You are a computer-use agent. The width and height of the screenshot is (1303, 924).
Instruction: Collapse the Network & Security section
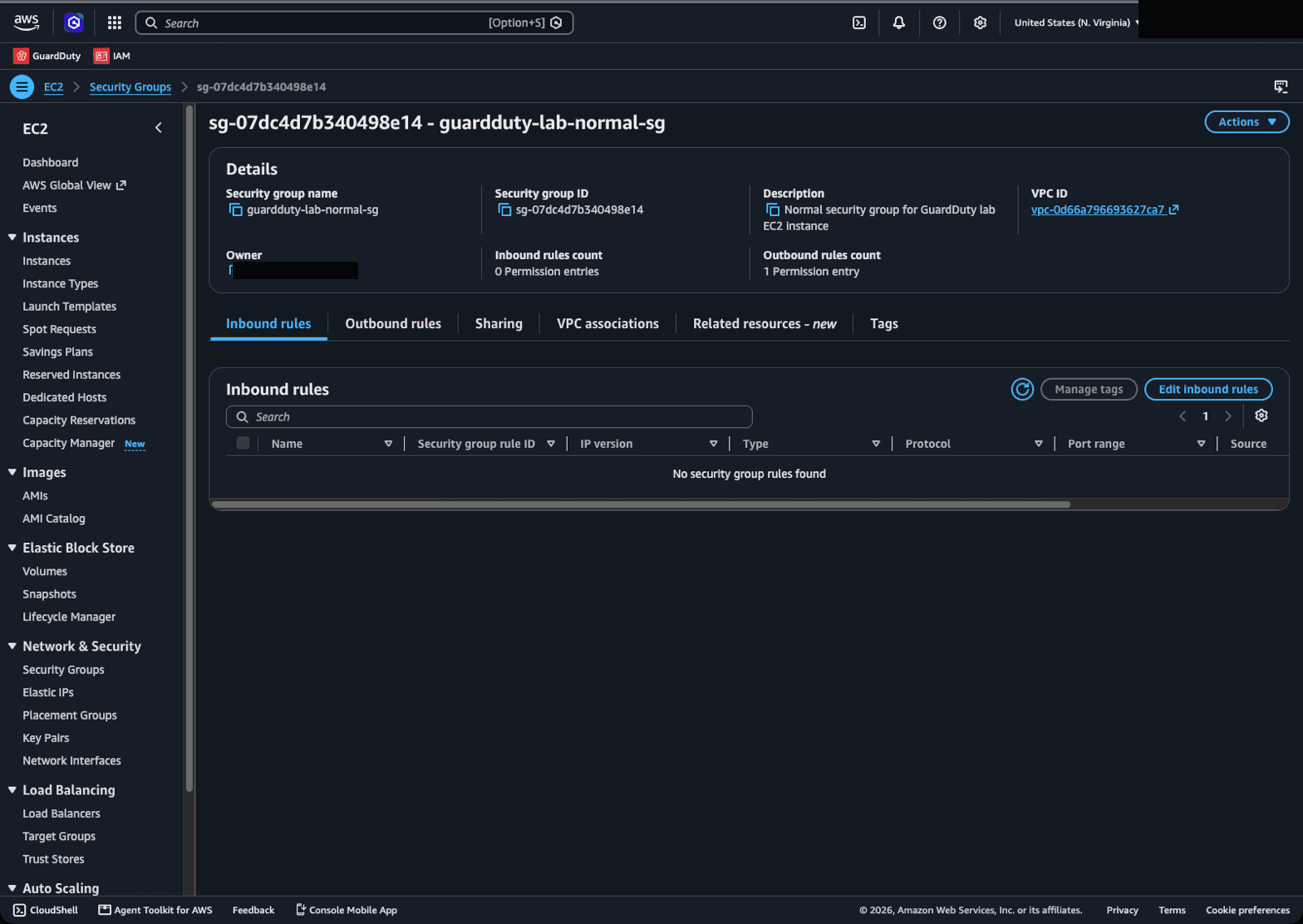click(x=12, y=646)
